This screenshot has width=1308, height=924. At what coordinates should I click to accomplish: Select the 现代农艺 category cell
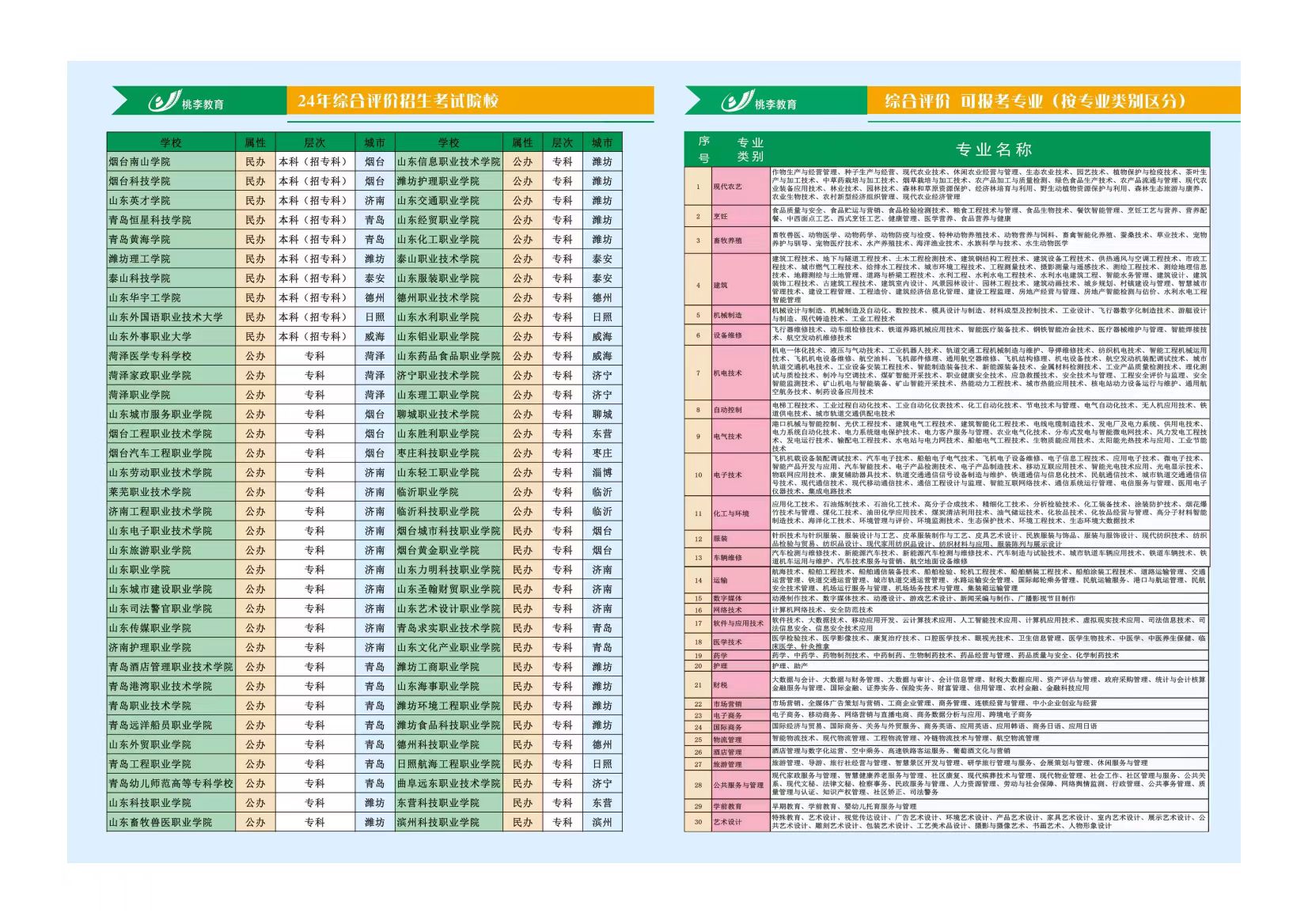(741, 187)
